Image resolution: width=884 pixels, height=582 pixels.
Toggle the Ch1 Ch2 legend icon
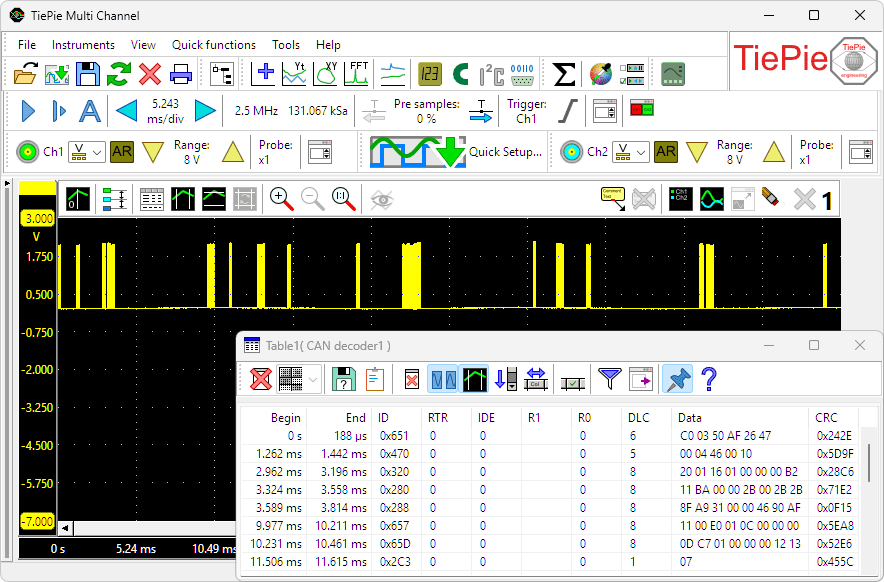click(x=680, y=199)
